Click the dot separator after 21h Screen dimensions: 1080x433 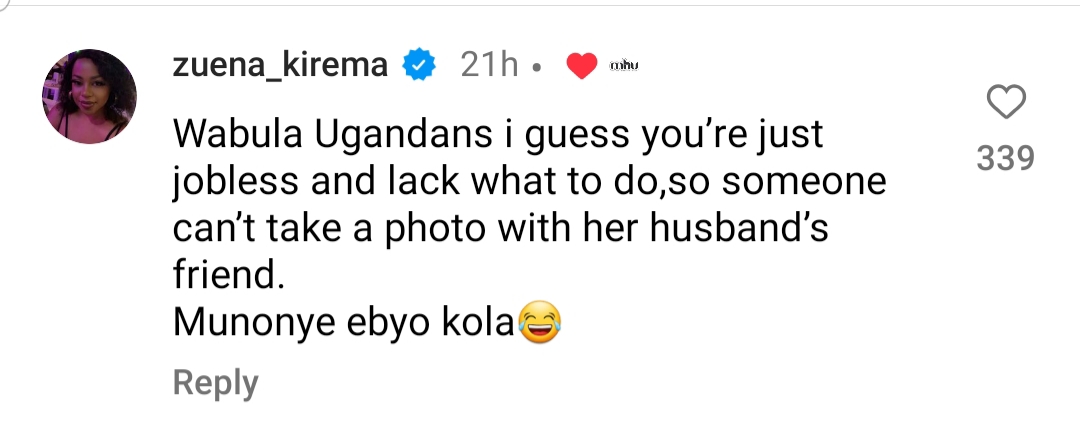point(538,69)
